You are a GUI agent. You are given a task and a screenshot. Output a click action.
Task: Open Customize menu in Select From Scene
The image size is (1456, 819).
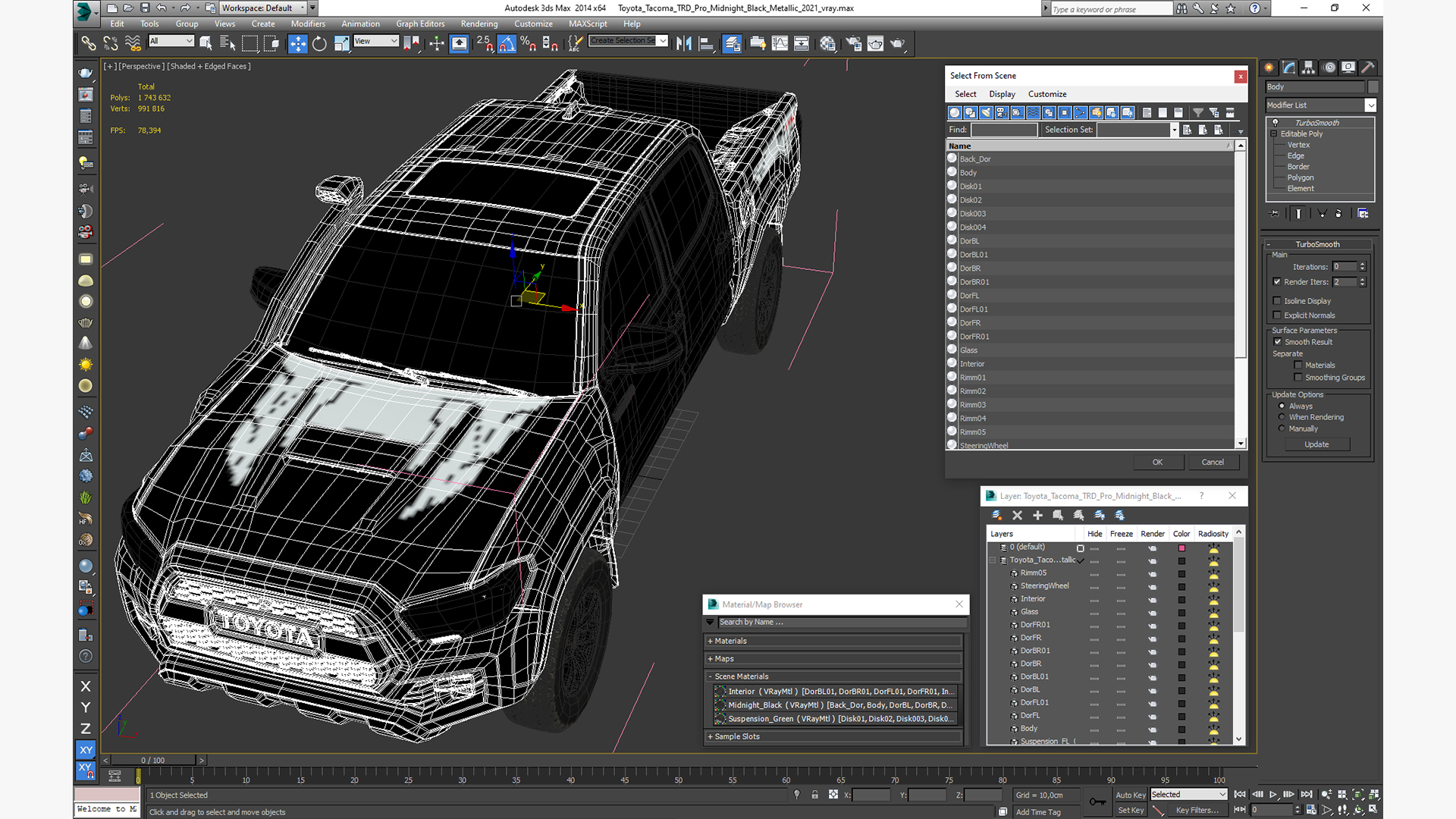coord(1047,94)
